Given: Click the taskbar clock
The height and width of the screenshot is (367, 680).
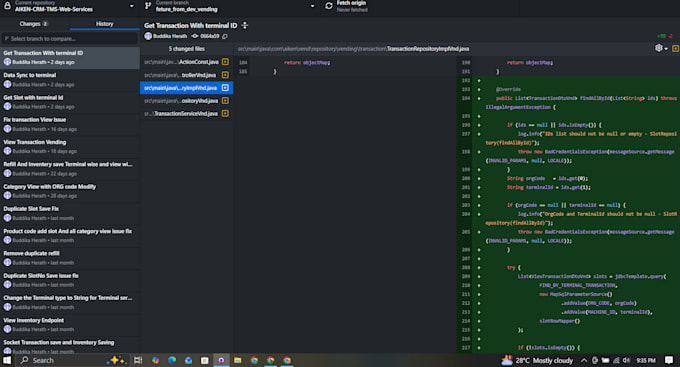Looking at the screenshot, I should [646, 360].
